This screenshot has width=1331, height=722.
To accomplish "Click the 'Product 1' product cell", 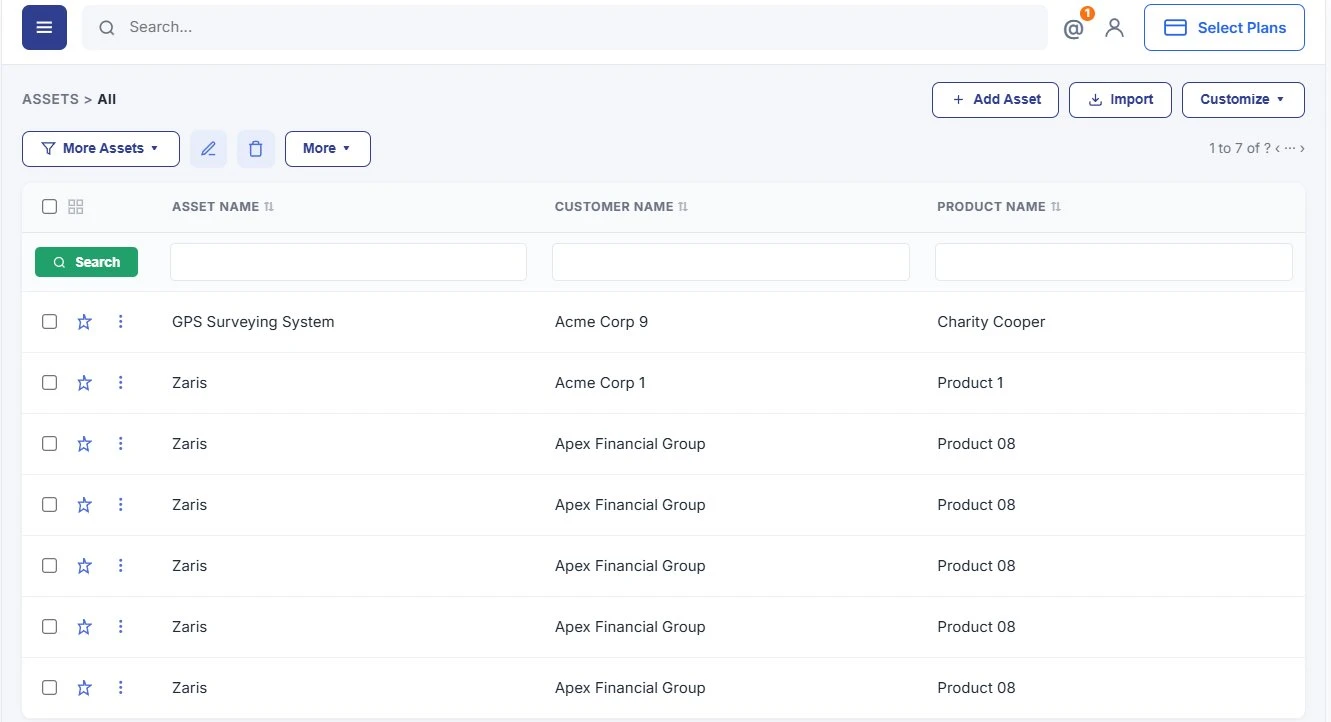I will point(970,383).
